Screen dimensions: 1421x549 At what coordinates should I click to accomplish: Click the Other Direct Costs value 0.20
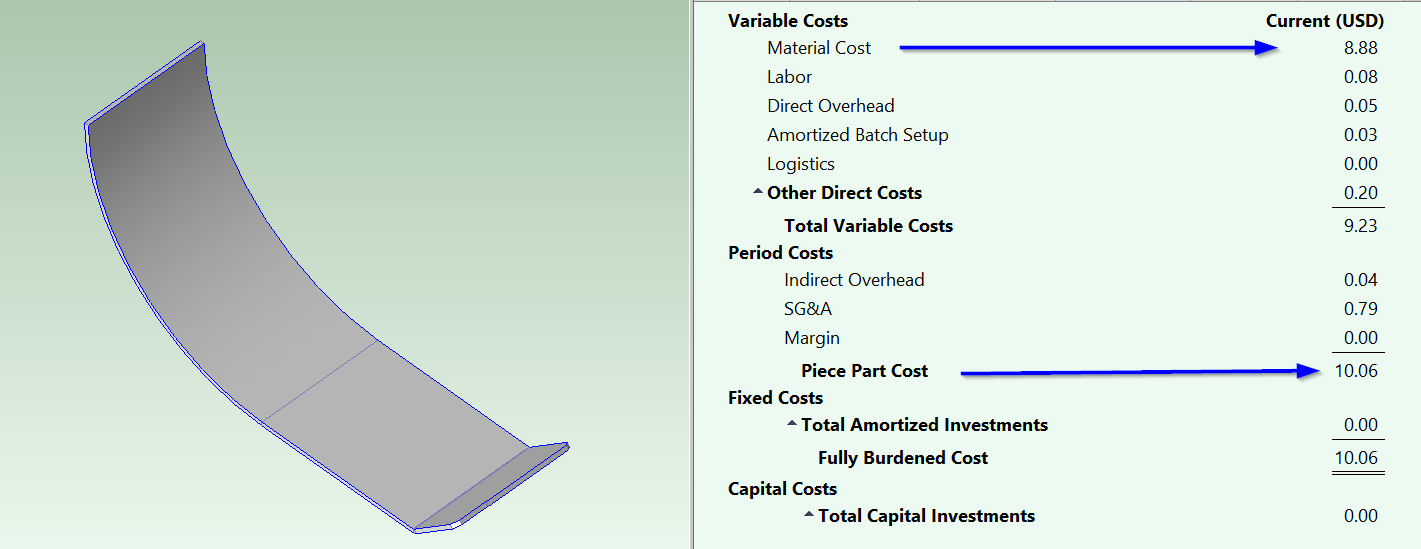click(x=1361, y=193)
